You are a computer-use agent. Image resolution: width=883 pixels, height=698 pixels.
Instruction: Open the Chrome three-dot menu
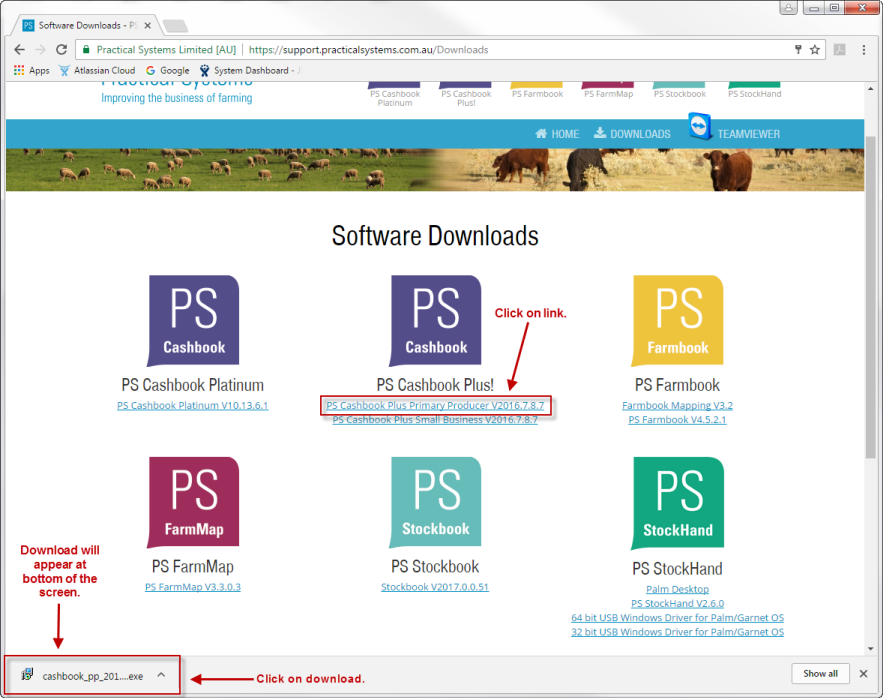[x=864, y=50]
